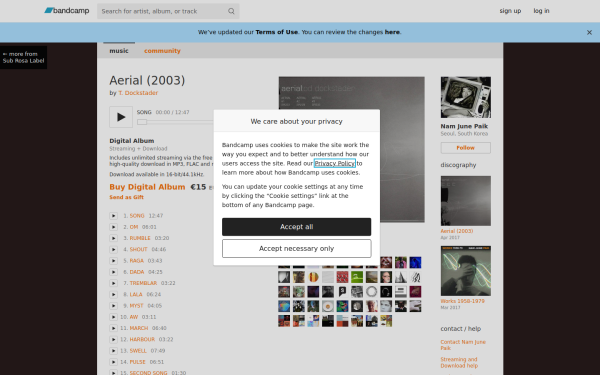Open the music tab
This screenshot has height=375, width=600.
tap(119, 51)
